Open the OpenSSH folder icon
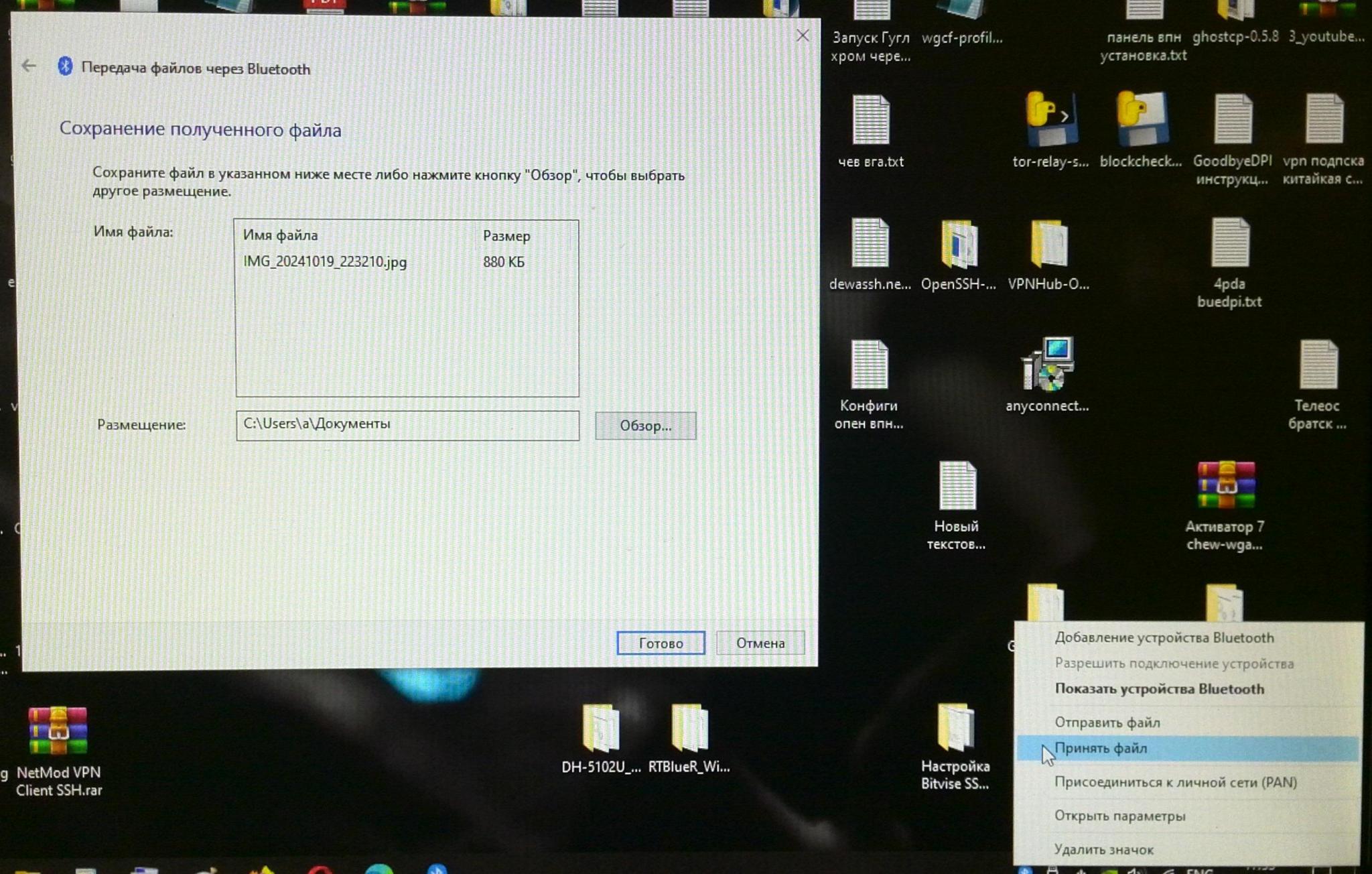 (x=959, y=244)
